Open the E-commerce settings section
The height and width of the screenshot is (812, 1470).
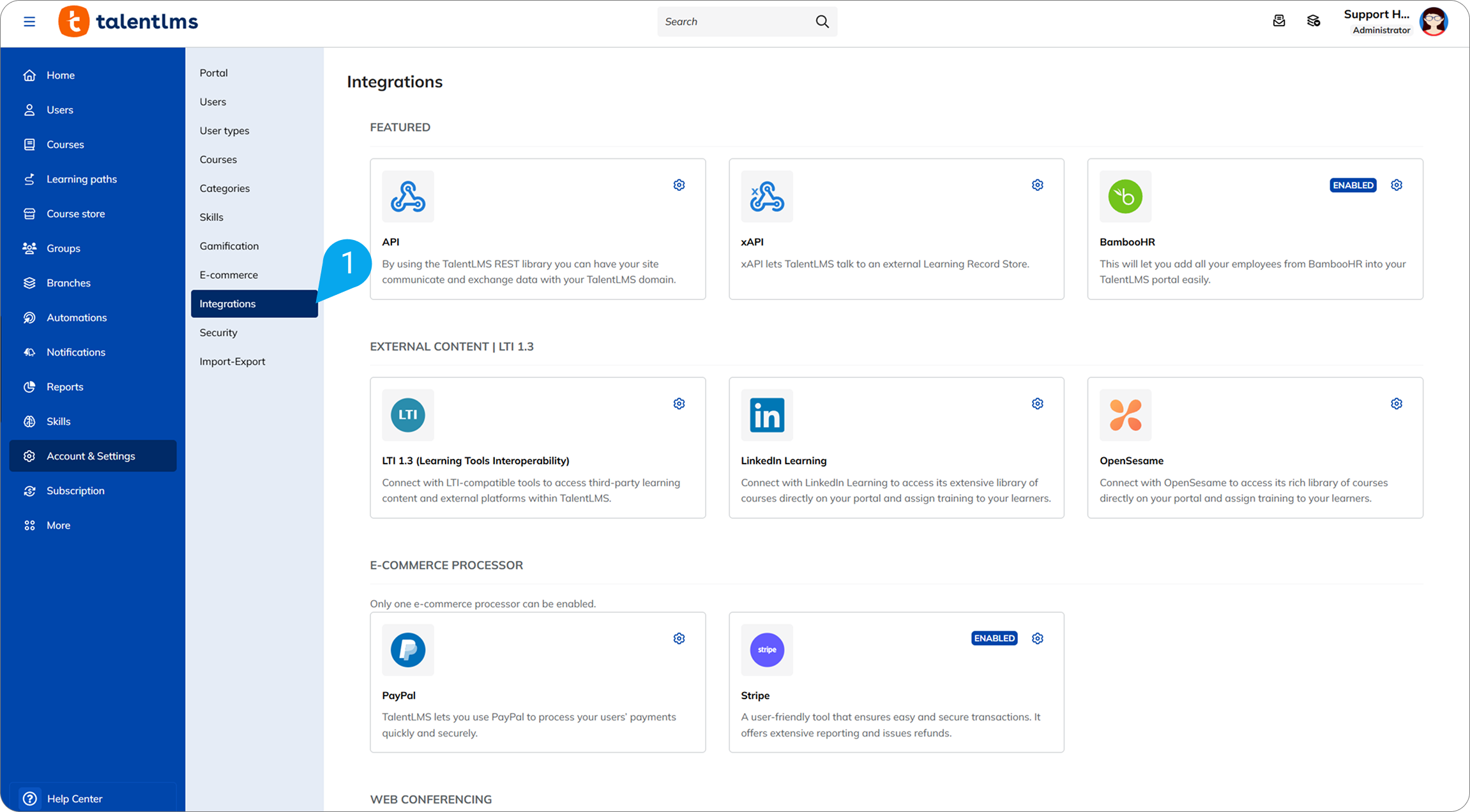pyautogui.click(x=229, y=275)
